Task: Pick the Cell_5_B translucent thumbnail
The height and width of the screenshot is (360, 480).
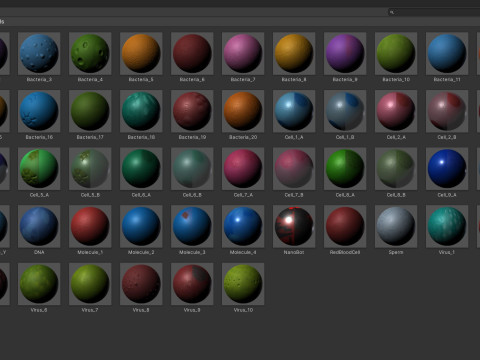Action: (90, 169)
